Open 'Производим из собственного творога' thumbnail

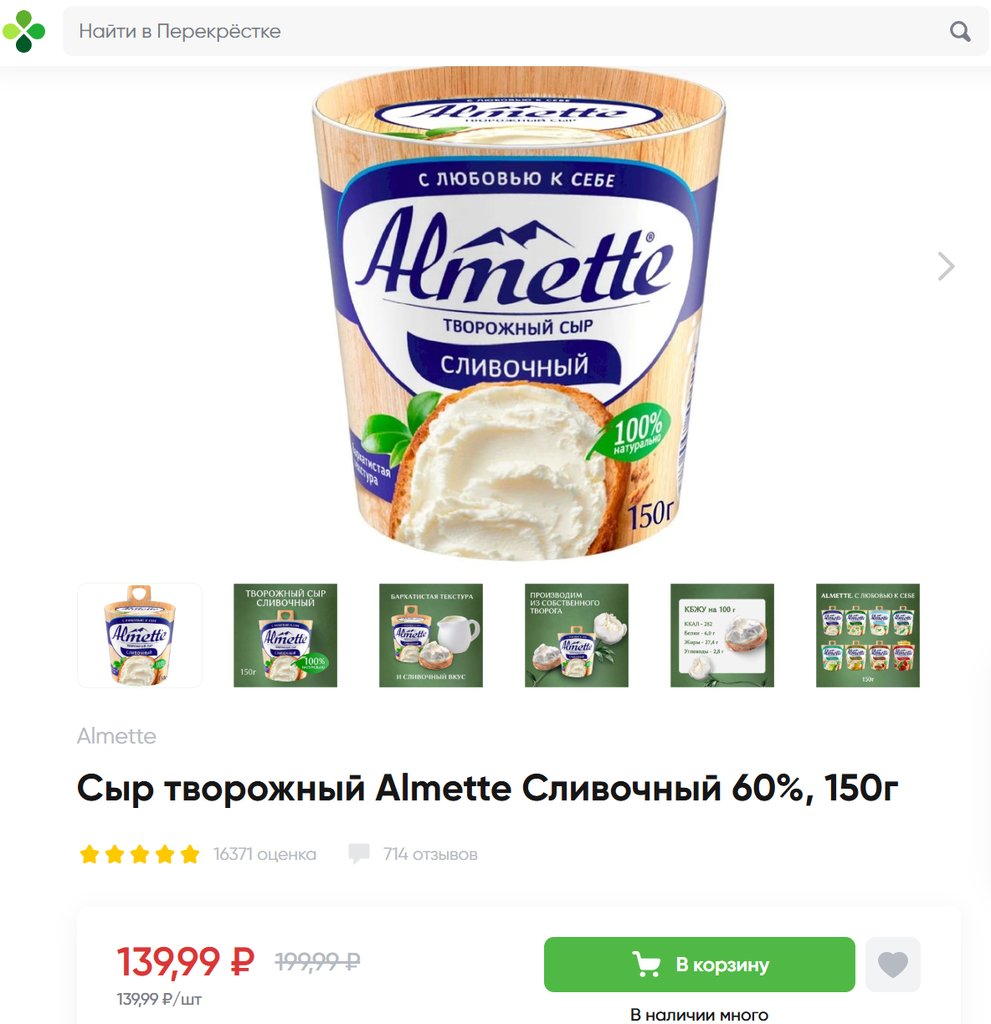coord(577,635)
